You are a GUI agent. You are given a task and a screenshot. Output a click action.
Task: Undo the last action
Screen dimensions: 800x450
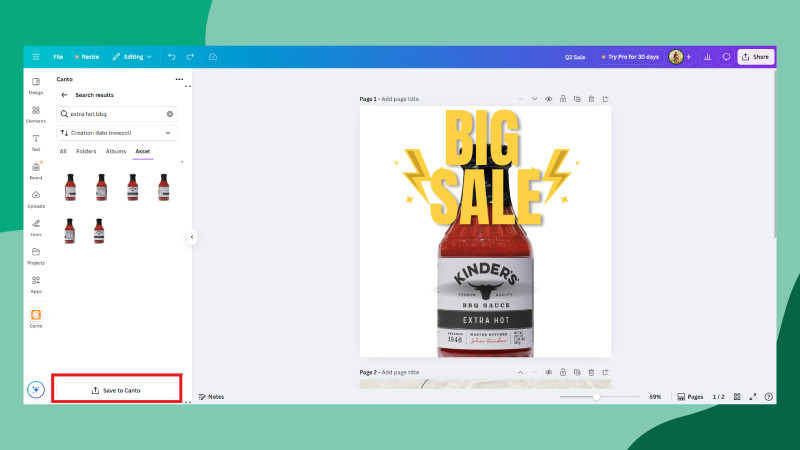coord(171,57)
